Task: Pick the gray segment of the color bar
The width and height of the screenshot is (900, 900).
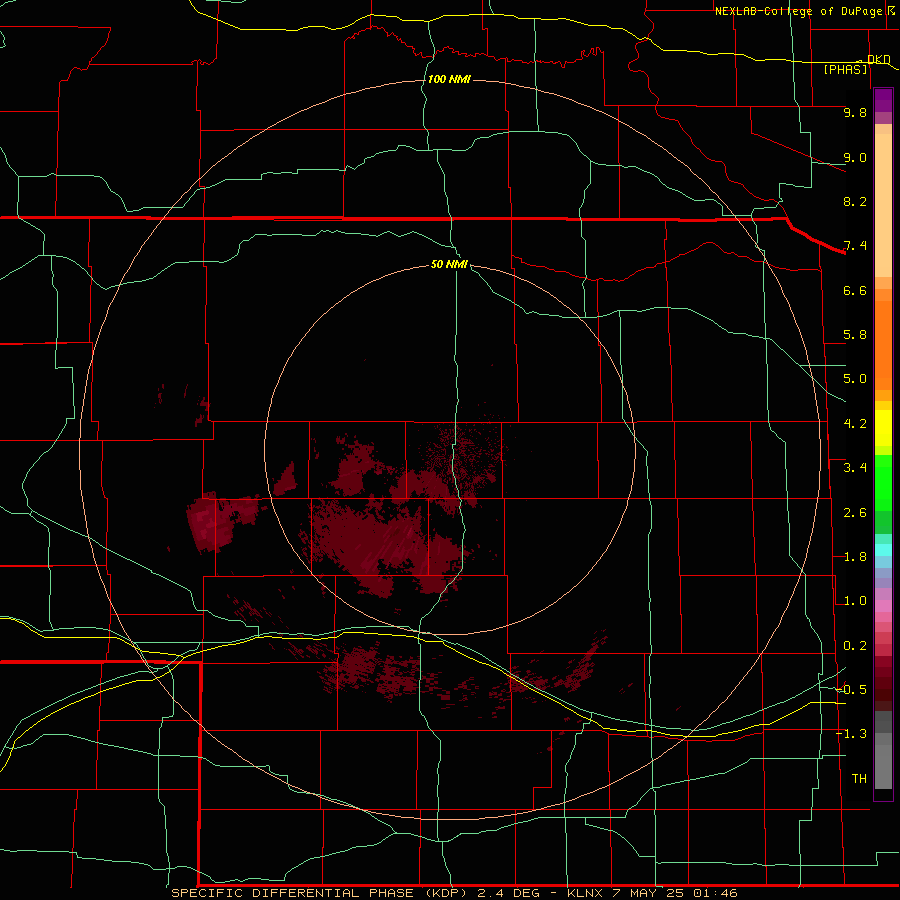Action: [x=883, y=750]
